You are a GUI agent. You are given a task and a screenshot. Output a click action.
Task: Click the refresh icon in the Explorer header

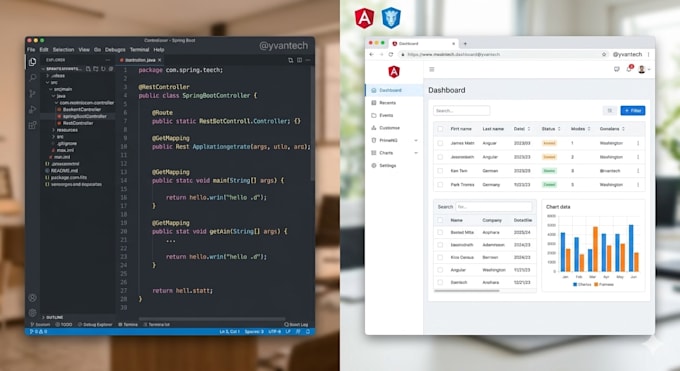tap(103, 69)
